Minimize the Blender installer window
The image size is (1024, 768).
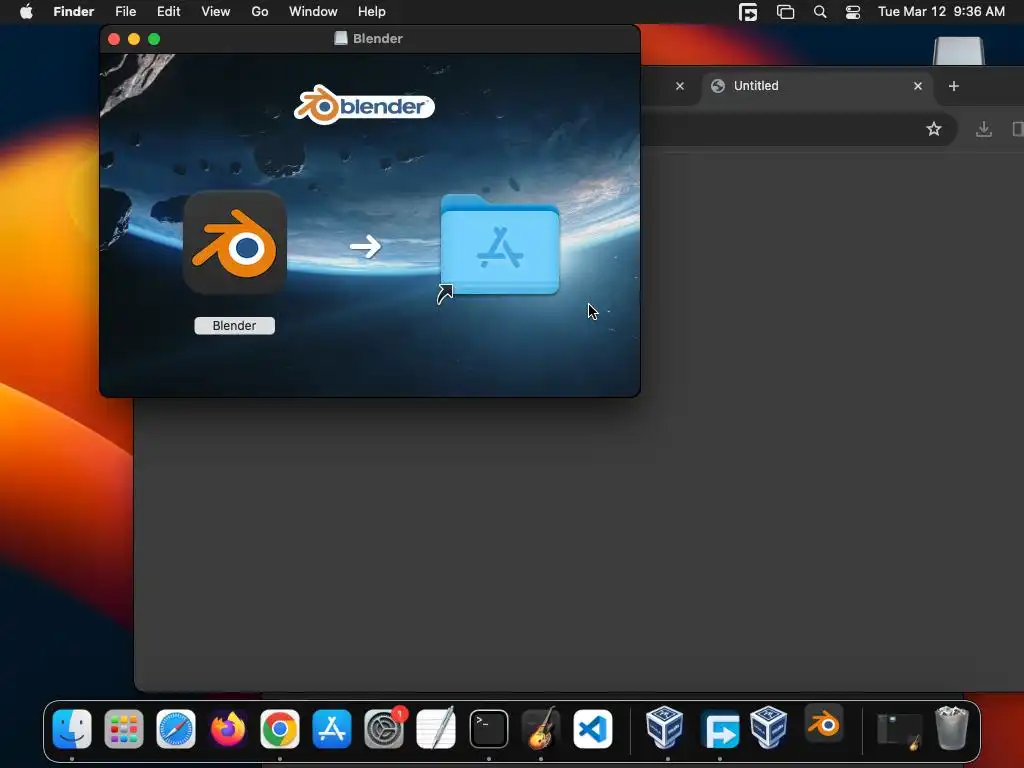click(134, 39)
